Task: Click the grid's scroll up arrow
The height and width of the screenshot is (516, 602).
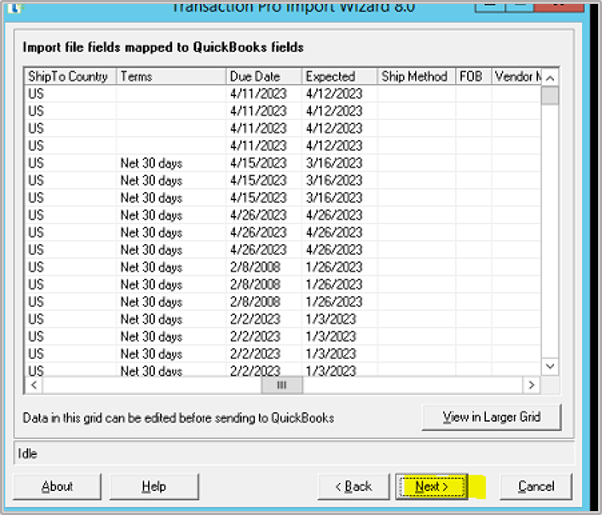Action: tap(550, 78)
